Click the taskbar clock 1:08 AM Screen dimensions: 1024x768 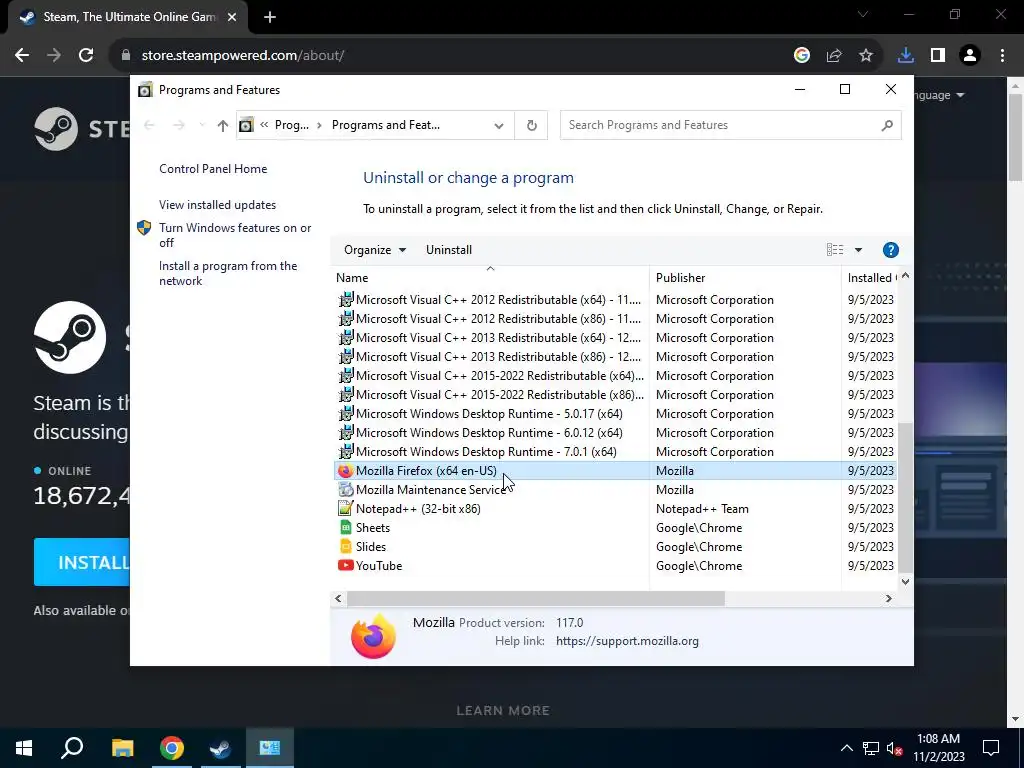coord(938,739)
